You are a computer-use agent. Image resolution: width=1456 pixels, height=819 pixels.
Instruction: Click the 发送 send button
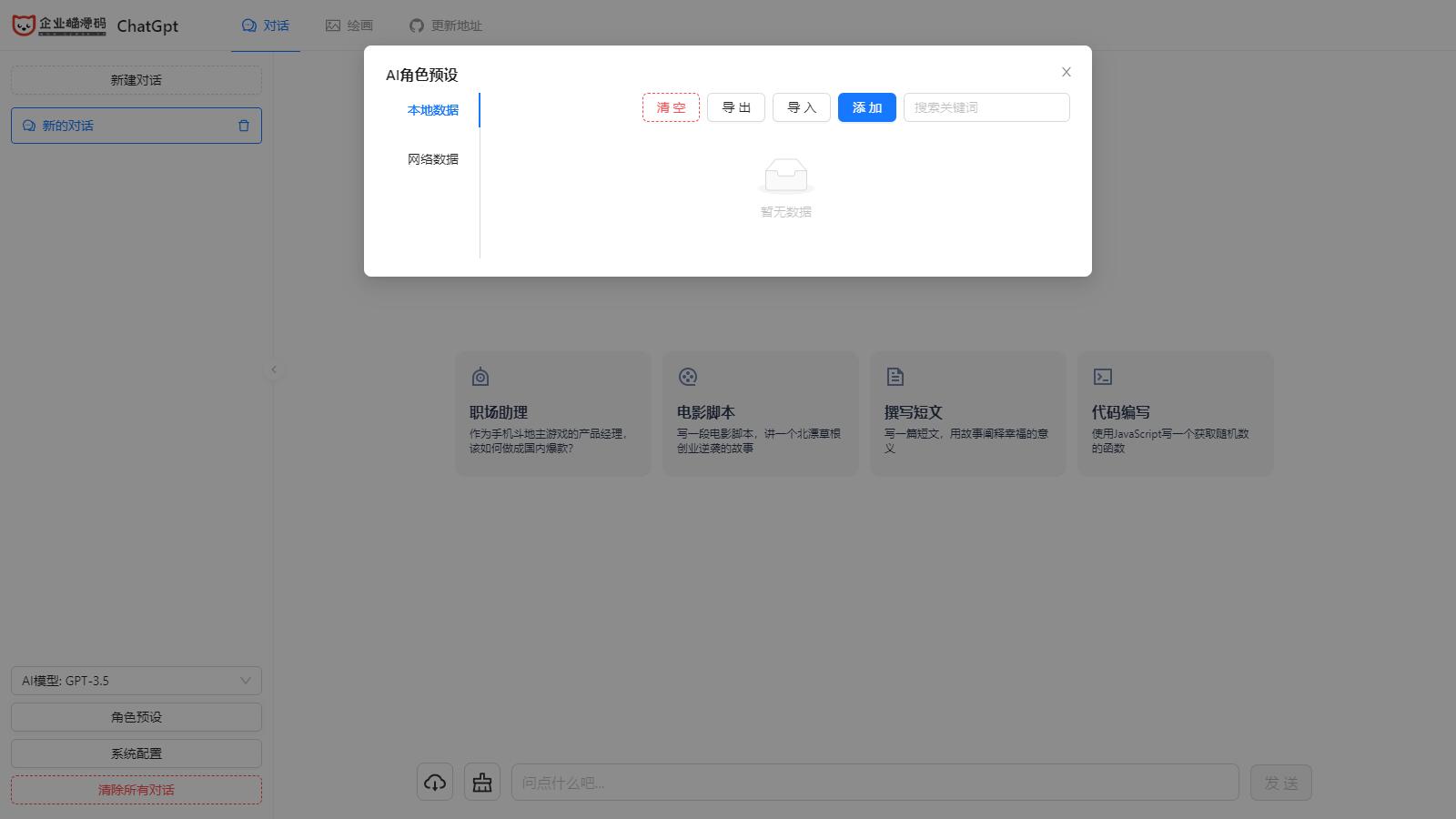pyautogui.click(x=1281, y=783)
